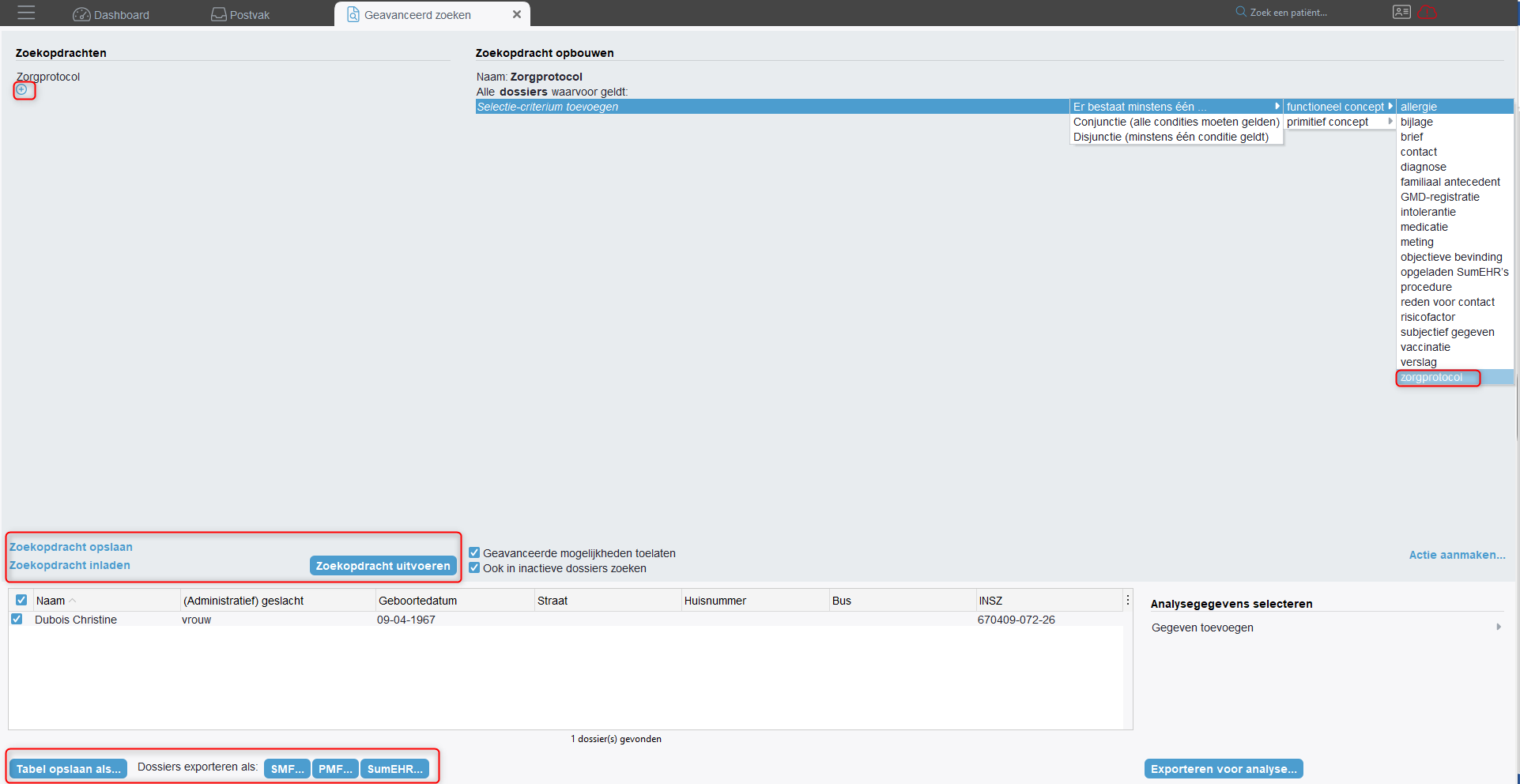This screenshot has height=784, width=1520.
Task: Select 'vaccinatie' option
Action: click(1455, 347)
